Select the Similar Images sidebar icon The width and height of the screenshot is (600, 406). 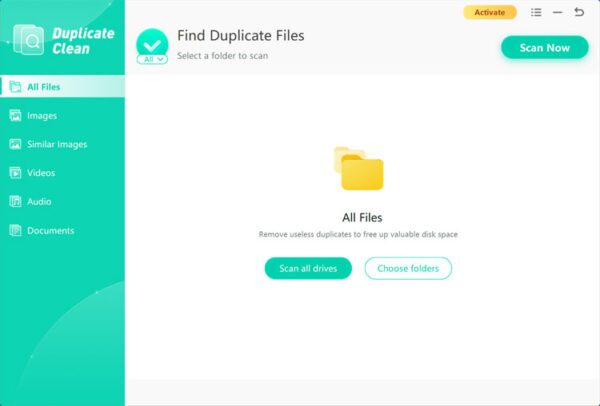(x=15, y=144)
